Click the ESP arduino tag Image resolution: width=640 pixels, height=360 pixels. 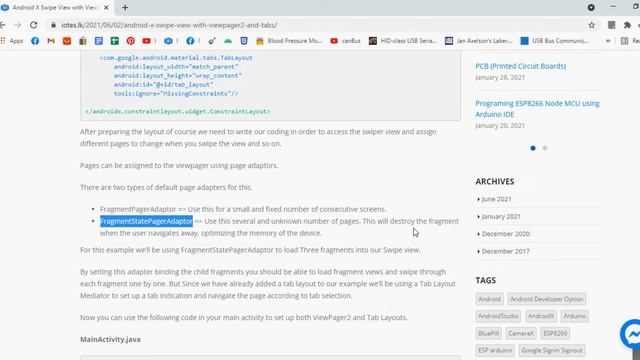[495, 350]
